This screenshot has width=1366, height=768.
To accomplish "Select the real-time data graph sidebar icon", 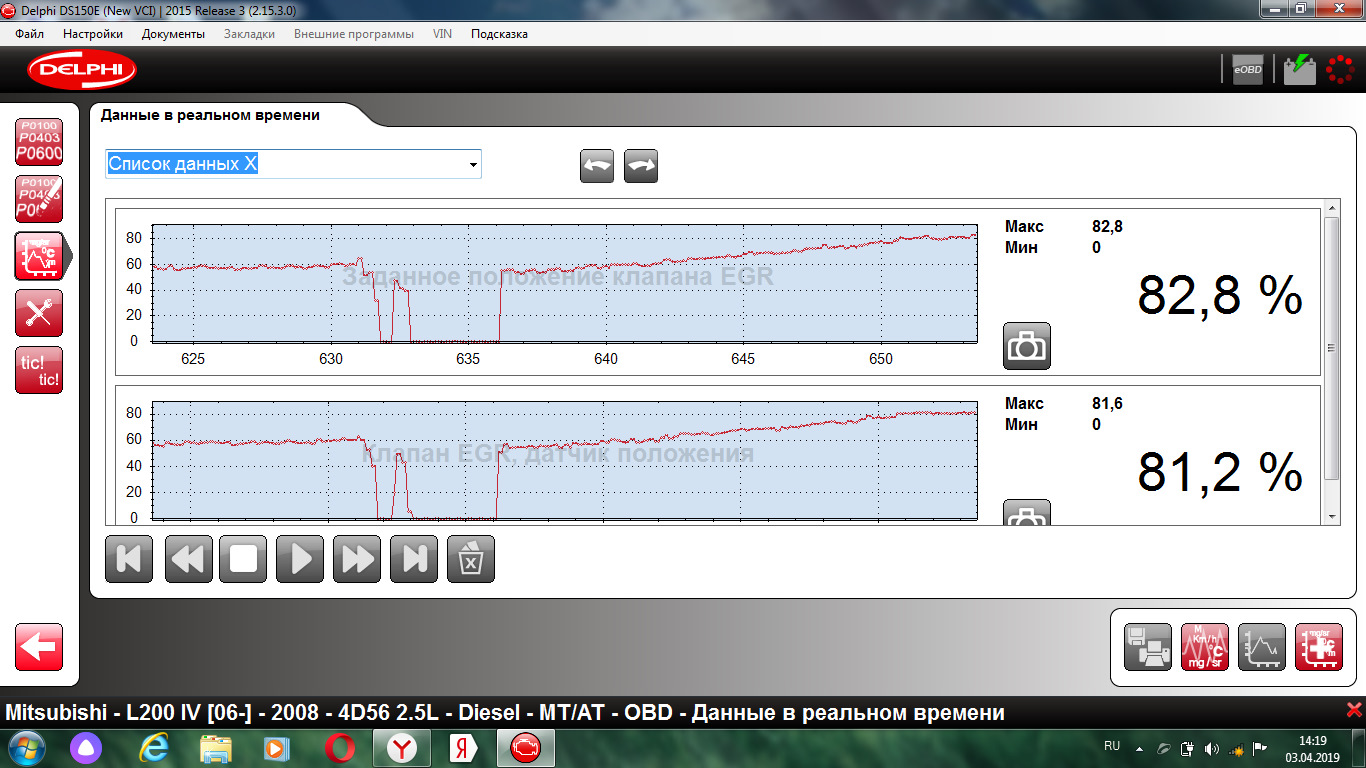I will click(39, 256).
